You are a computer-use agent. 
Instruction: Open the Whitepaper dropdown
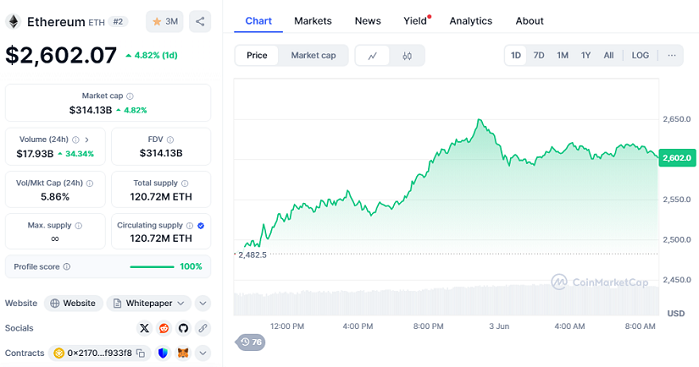[x=149, y=303]
